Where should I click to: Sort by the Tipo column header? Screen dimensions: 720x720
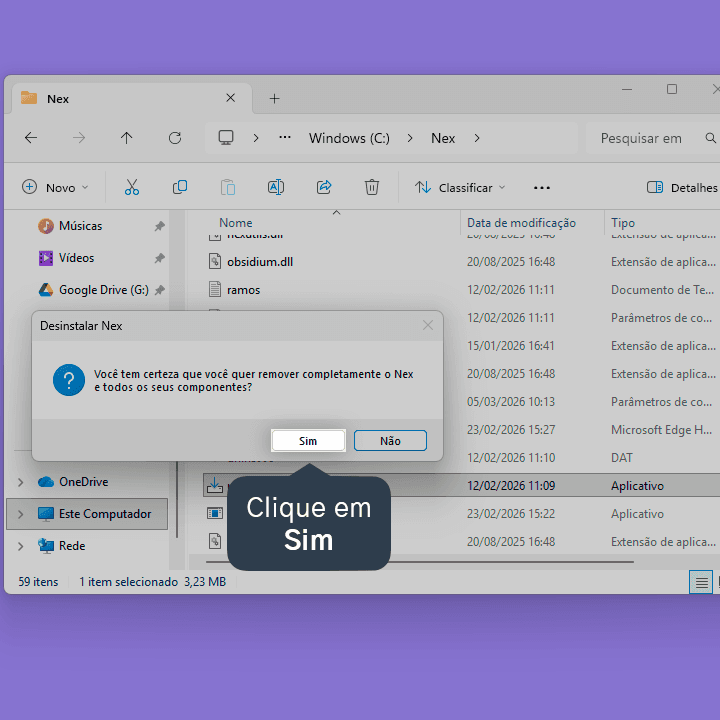tap(623, 223)
